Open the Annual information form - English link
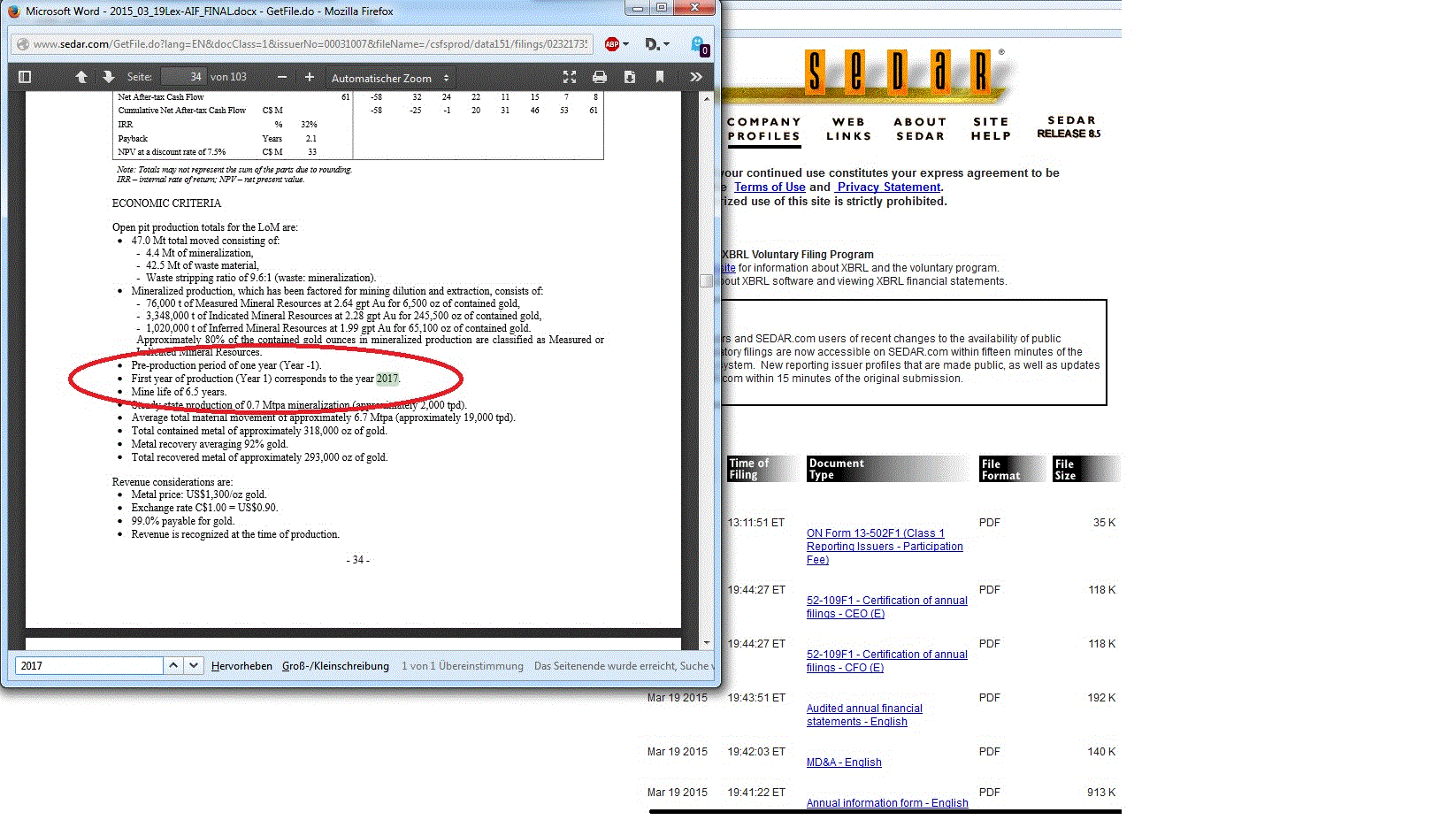 tap(887, 803)
